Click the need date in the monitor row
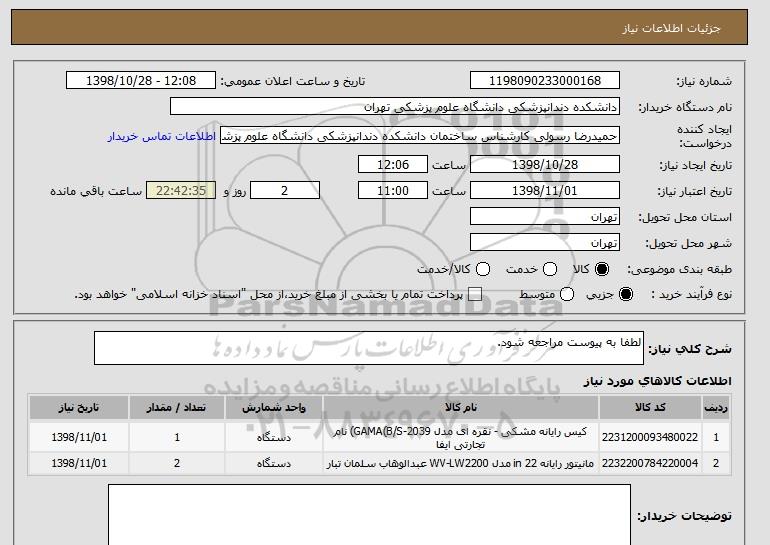770x545 pixels. point(79,463)
